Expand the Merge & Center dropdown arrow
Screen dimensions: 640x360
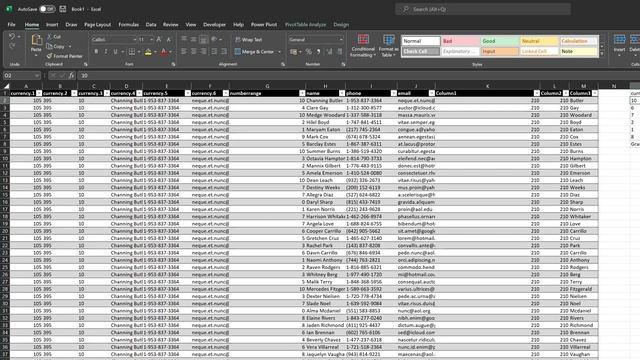(280, 52)
